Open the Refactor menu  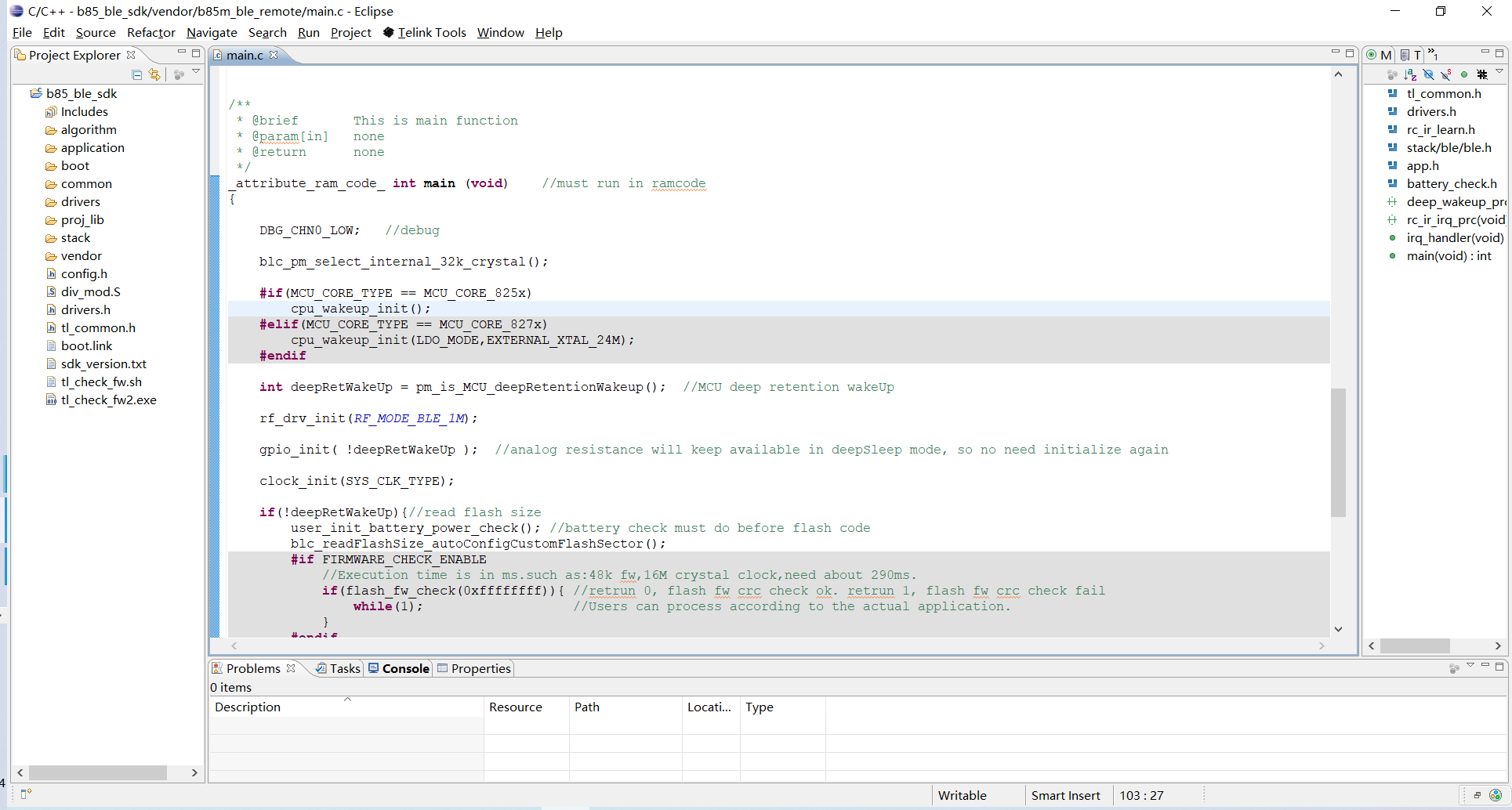[x=150, y=32]
